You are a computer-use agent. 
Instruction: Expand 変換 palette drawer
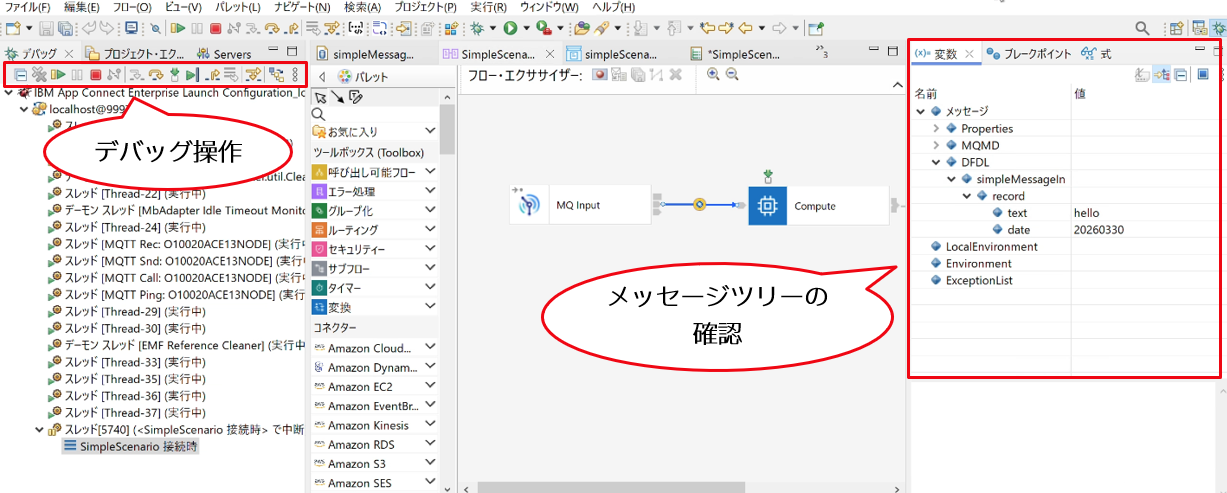point(430,306)
